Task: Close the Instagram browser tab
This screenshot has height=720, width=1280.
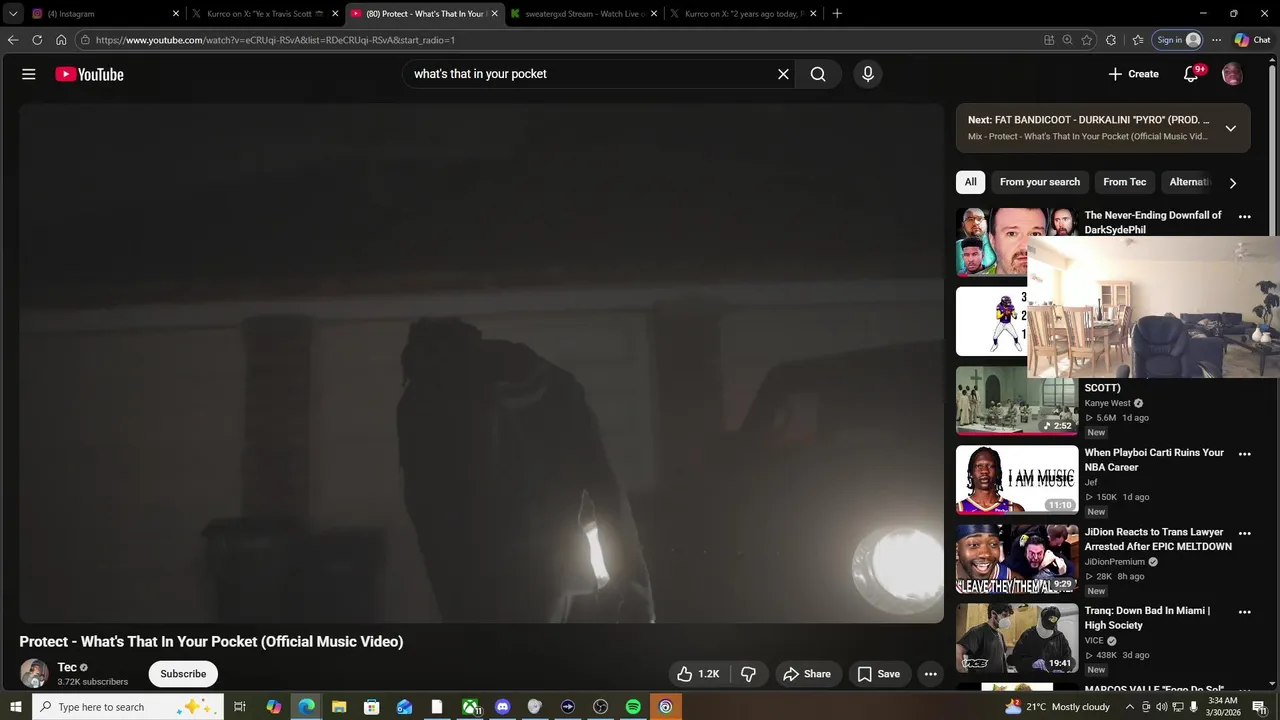Action: 176,14
